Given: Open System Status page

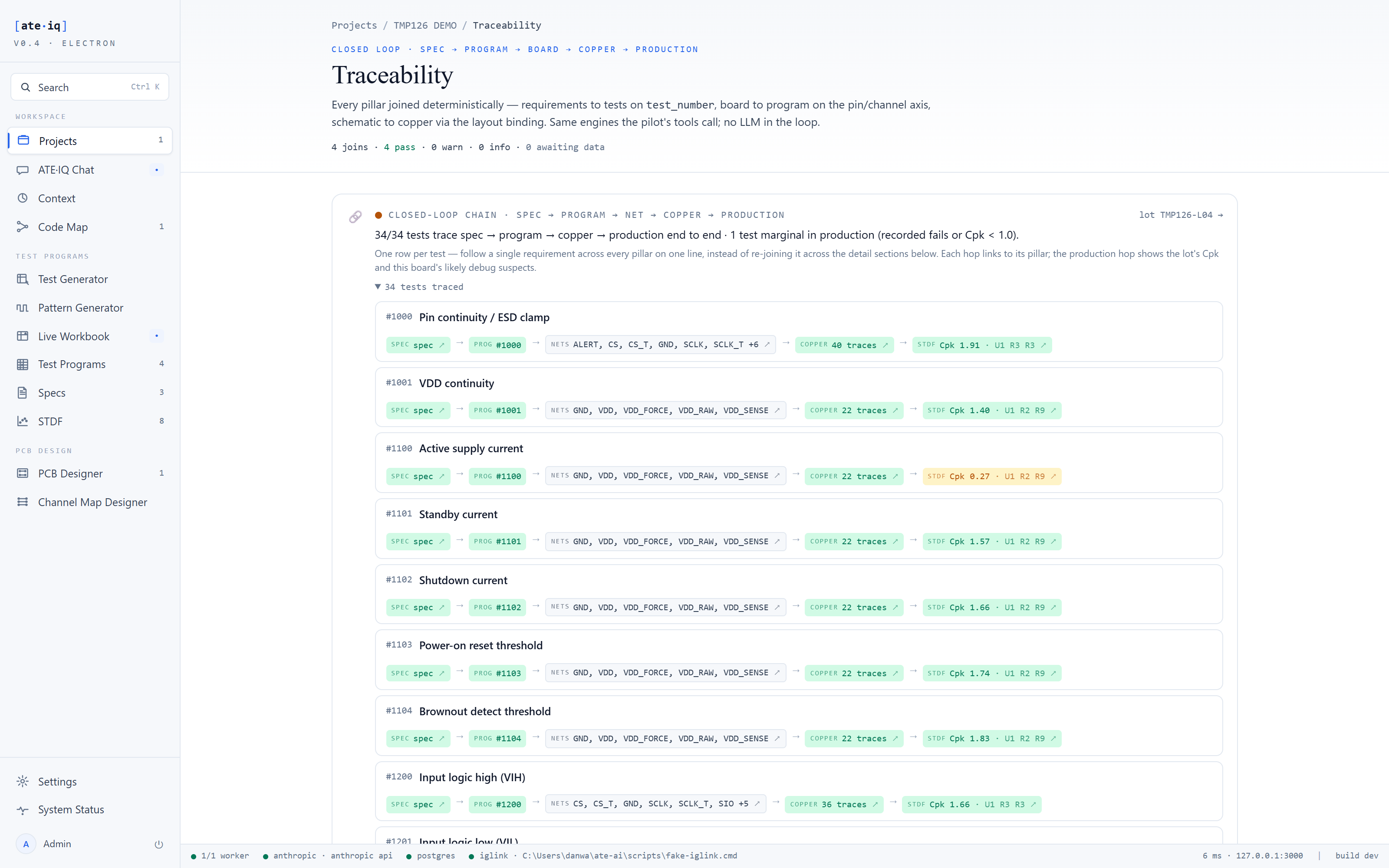Looking at the screenshot, I should (x=90, y=810).
